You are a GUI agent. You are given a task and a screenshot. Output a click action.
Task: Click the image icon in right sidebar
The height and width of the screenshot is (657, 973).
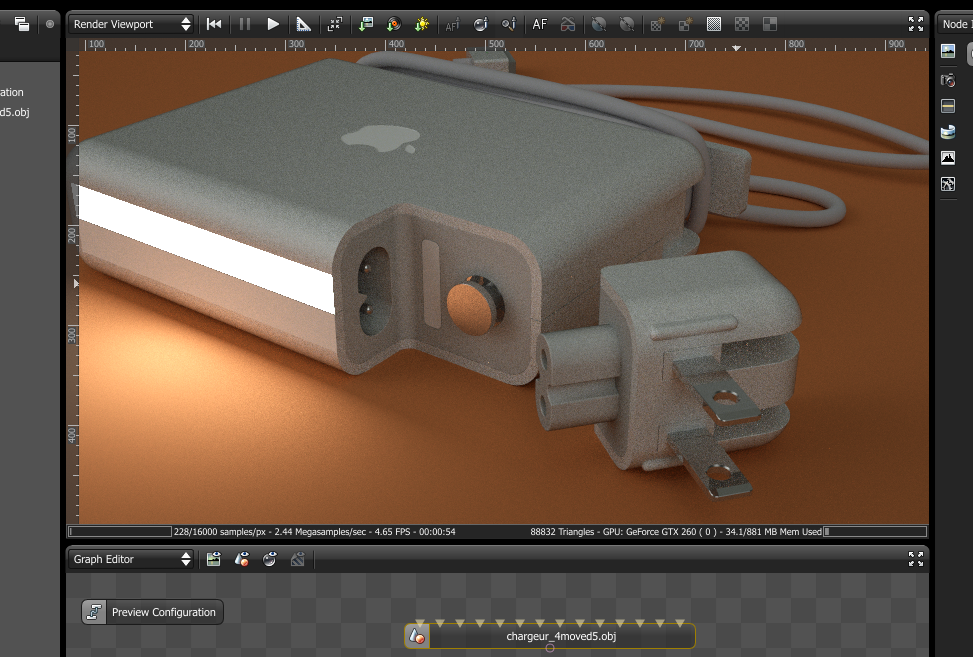(948, 51)
